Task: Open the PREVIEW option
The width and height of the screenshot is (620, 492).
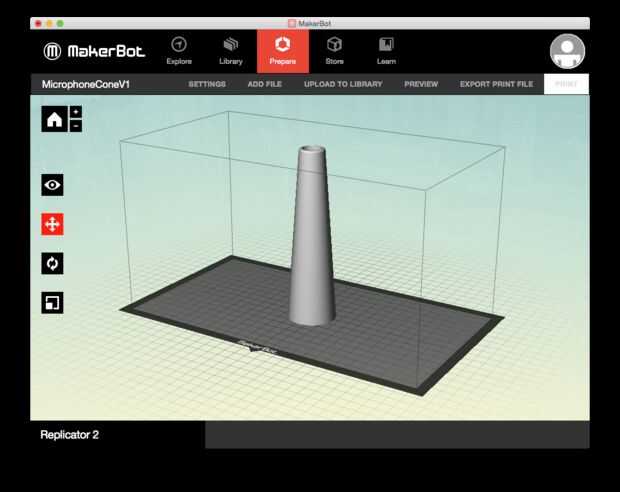Action: [x=421, y=84]
